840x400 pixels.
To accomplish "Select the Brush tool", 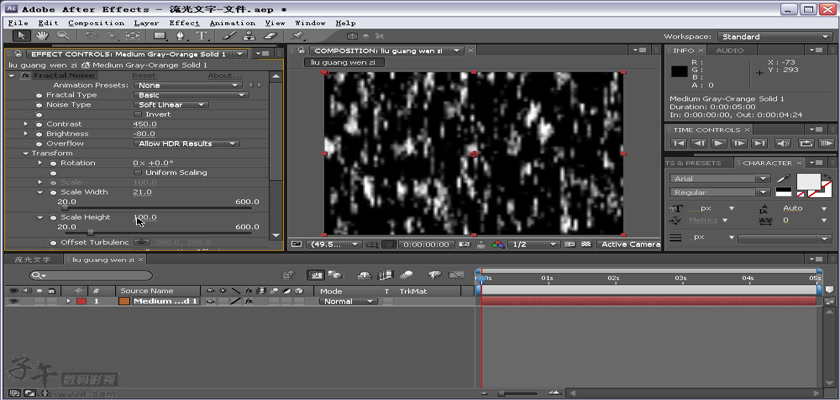I will click(x=229, y=36).
